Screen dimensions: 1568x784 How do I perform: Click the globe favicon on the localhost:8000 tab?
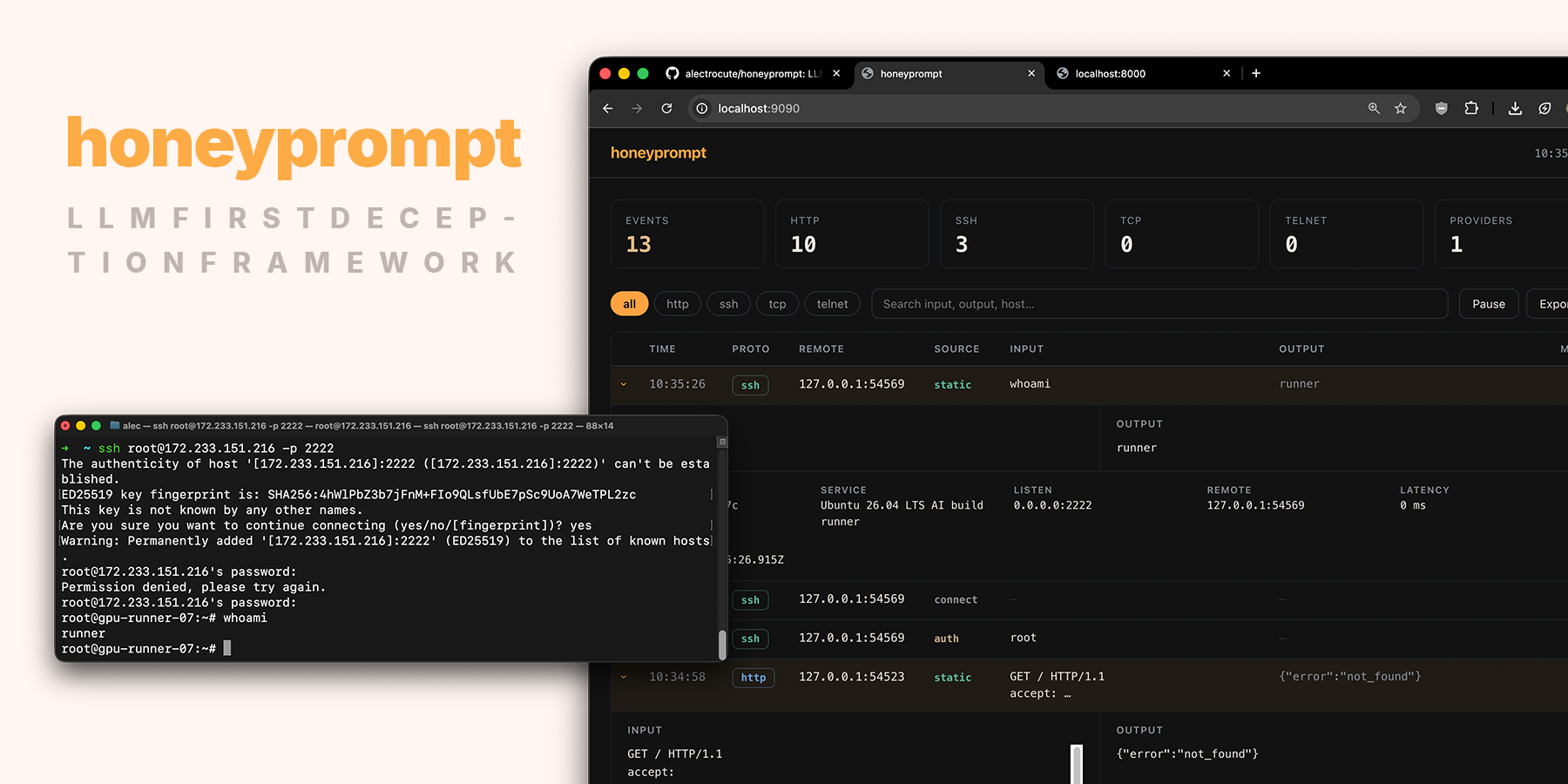(1063, 73)
